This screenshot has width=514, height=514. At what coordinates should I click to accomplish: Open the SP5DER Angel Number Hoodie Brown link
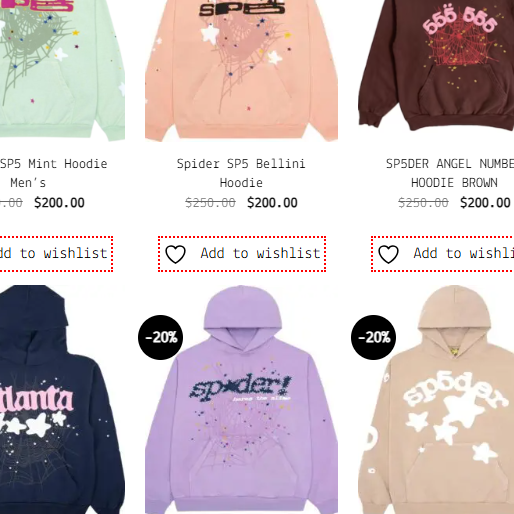(x=450, y=173)
